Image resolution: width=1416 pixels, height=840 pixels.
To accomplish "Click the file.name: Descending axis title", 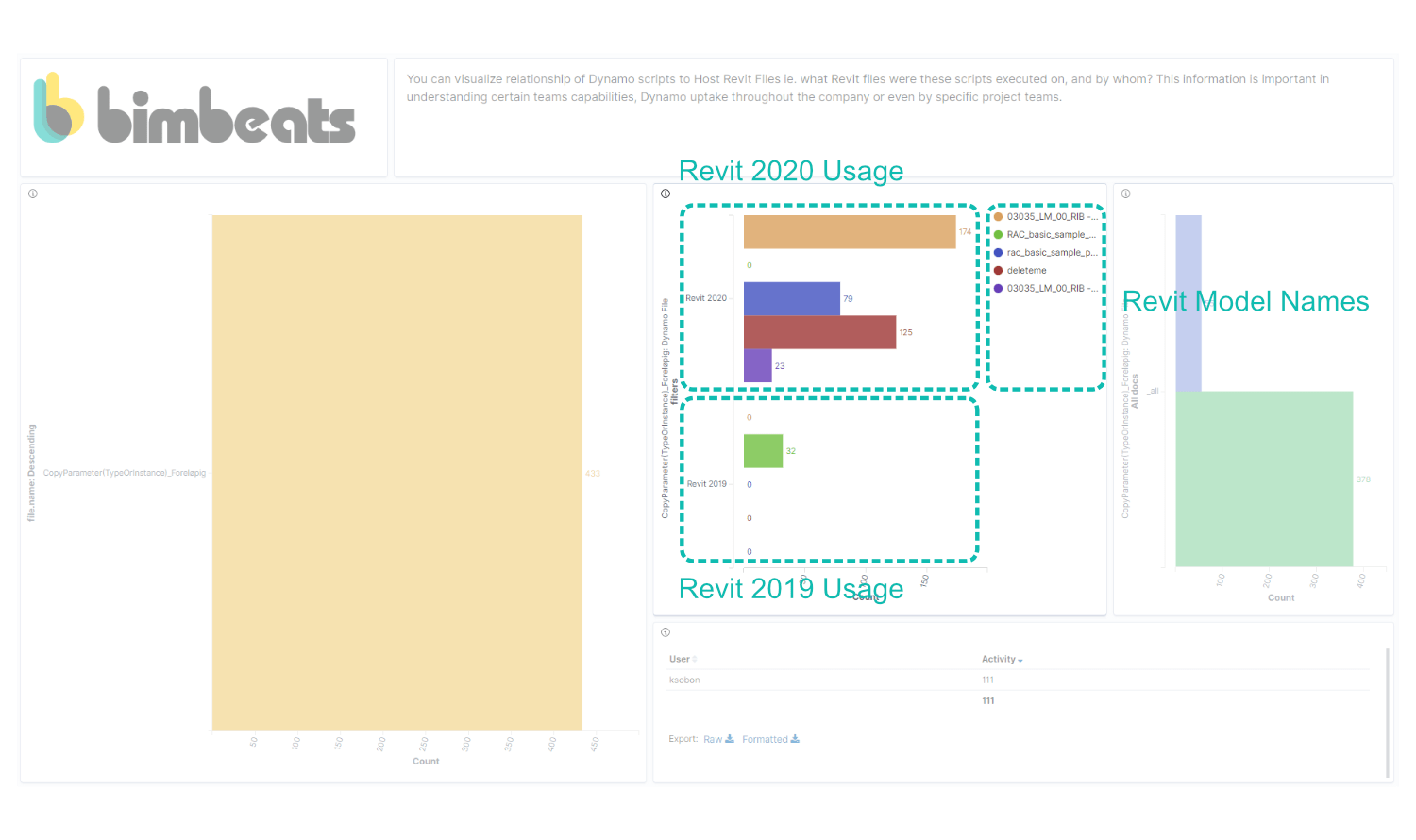I will click(x=31, y=472).
